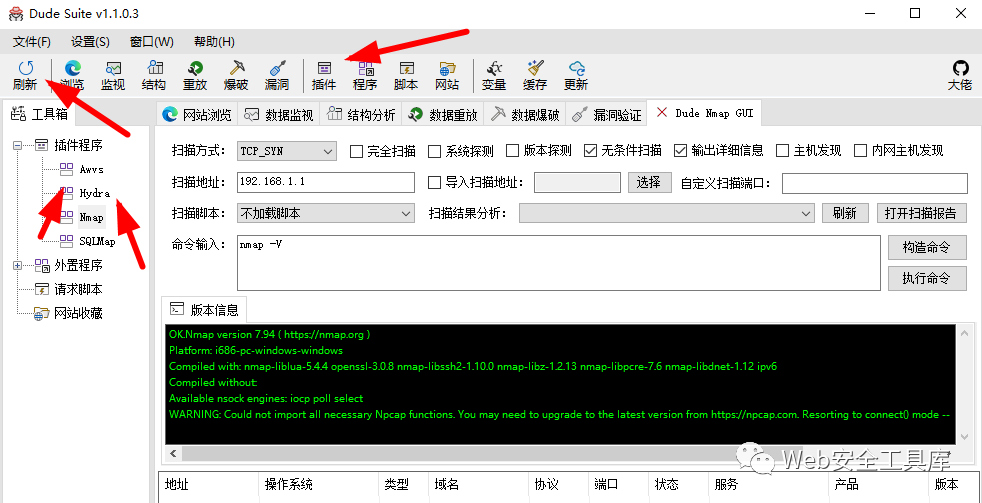Image resolution: width=982 pixels, height=503 pixels.
Task: Switch to the 网站浏览 tab
Action: tap(197, 115)
